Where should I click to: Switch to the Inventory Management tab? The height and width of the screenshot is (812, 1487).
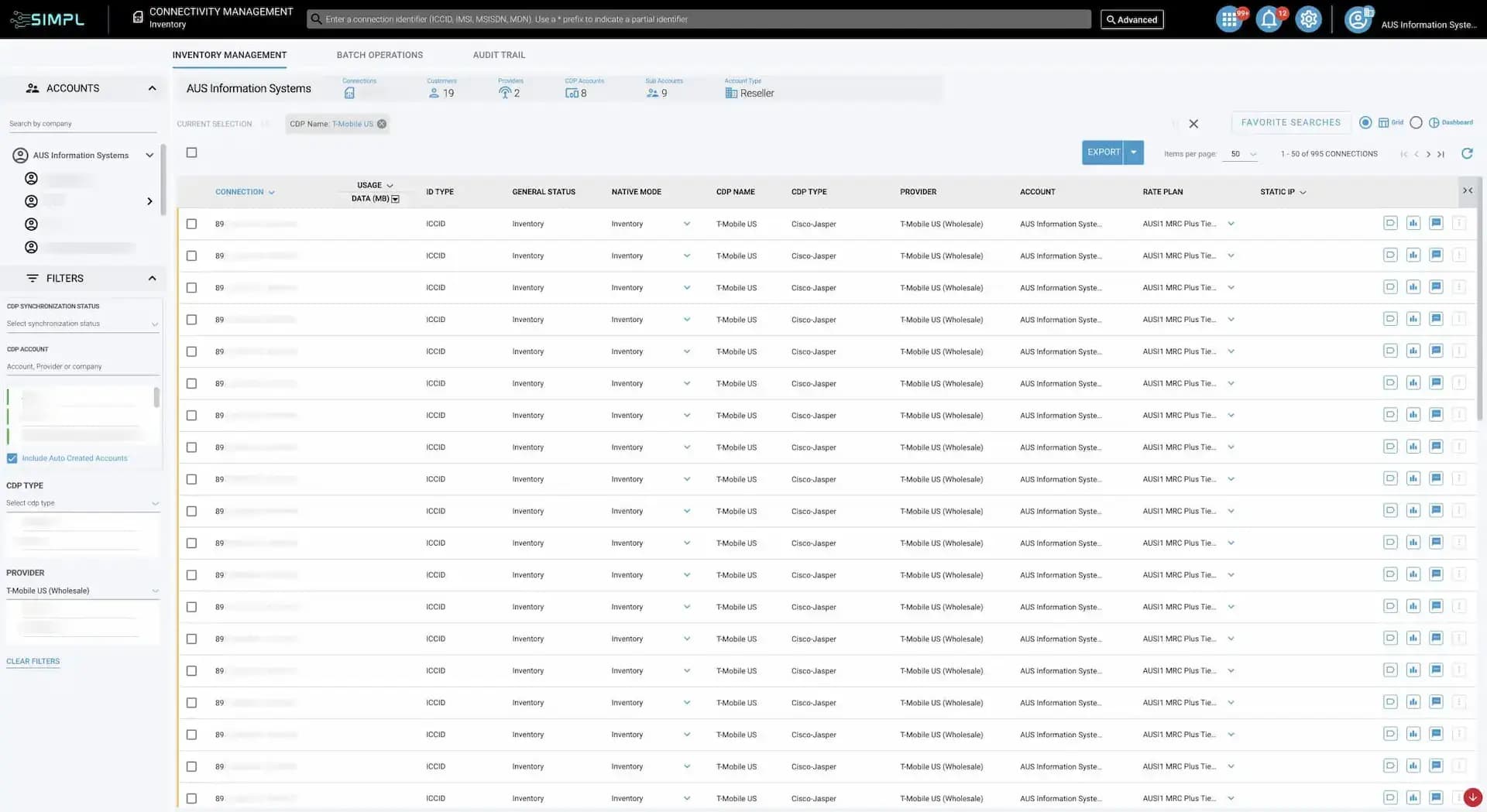click(229, 55)
